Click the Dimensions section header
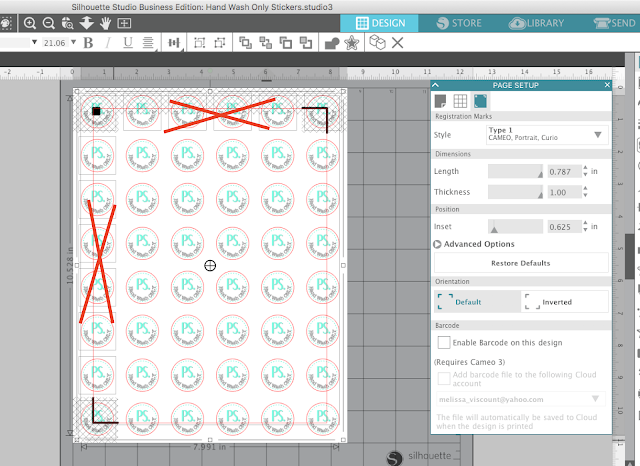Screen dimensions: 640x466 (521, 154)
